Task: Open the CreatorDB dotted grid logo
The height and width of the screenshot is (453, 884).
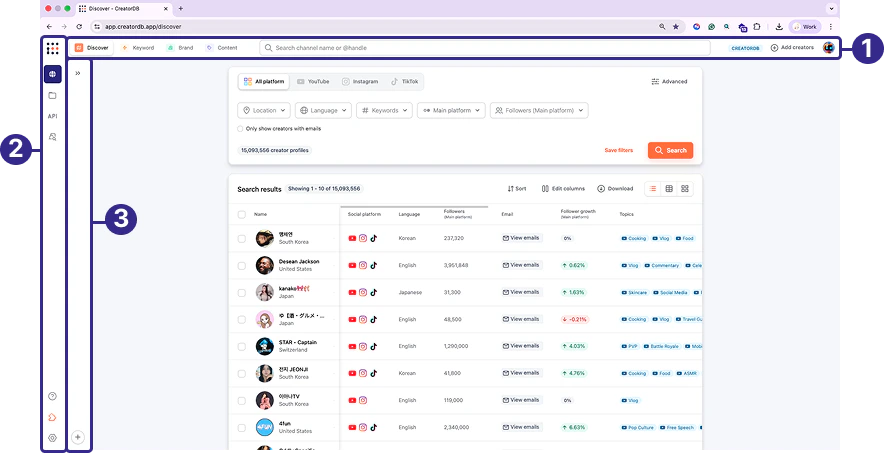Action: 52,48
